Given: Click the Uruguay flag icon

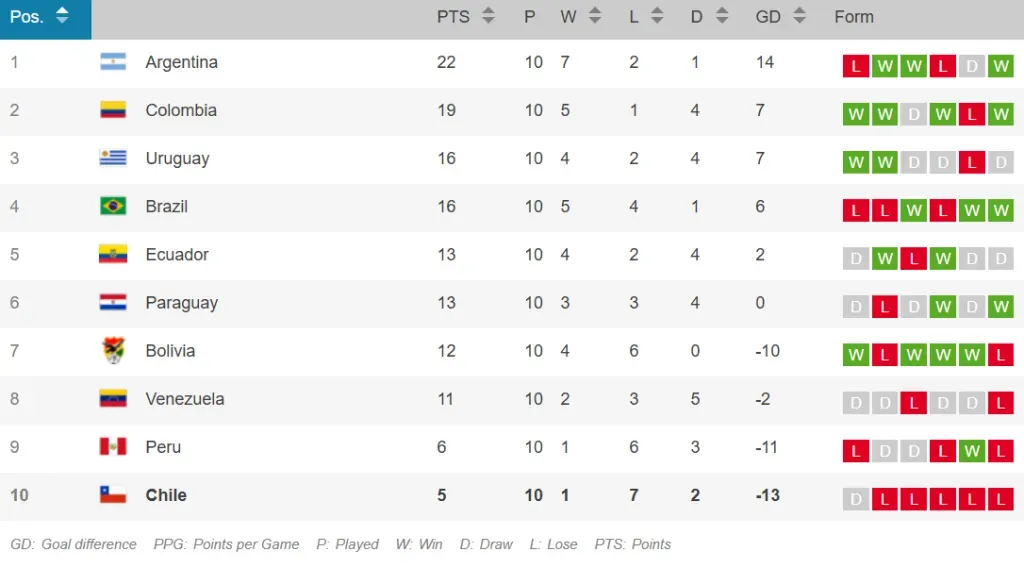Looking at the screenshot, I should coord(113,158).
